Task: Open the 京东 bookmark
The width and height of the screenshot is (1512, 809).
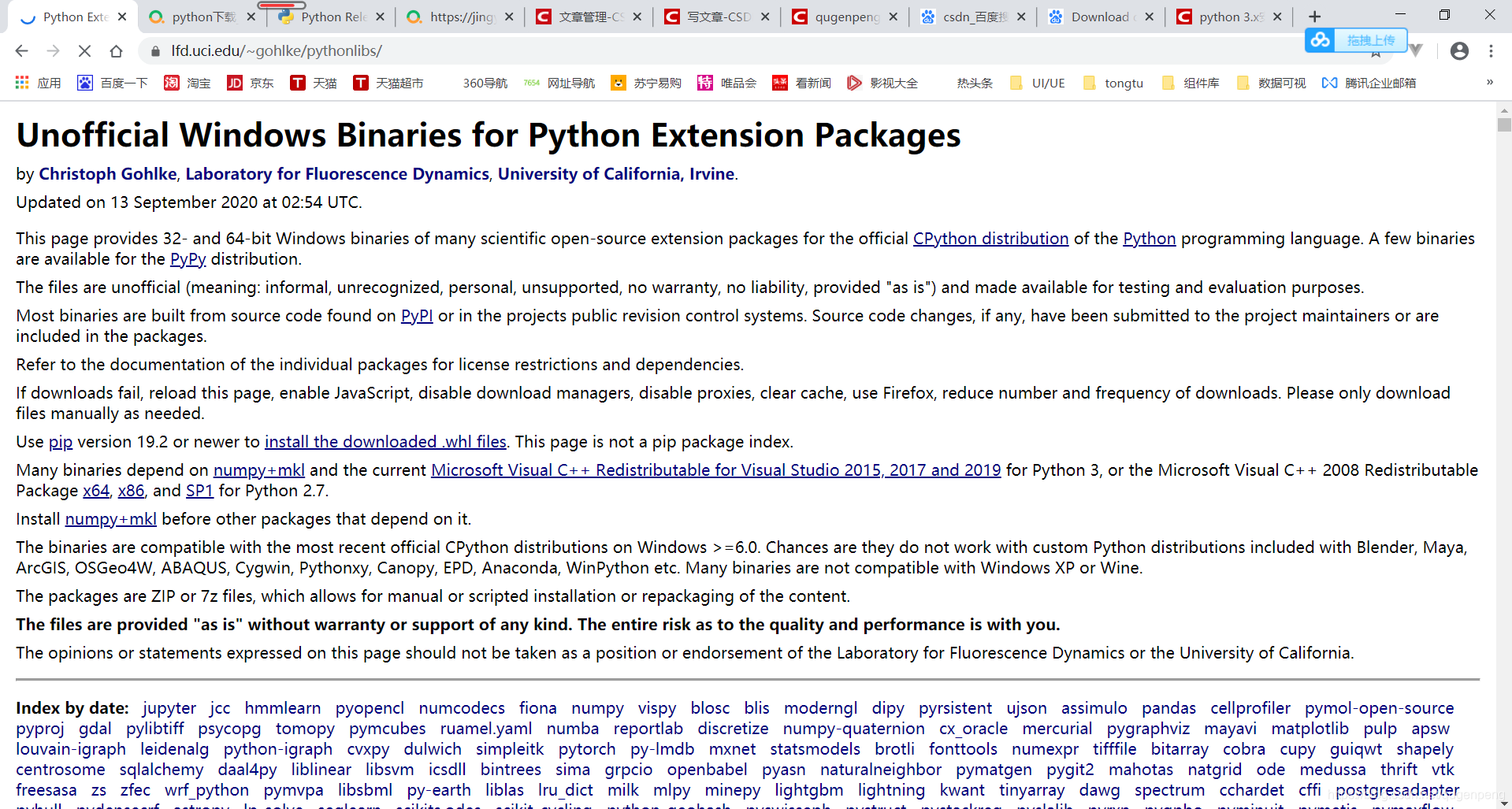Action: (251, 83)
